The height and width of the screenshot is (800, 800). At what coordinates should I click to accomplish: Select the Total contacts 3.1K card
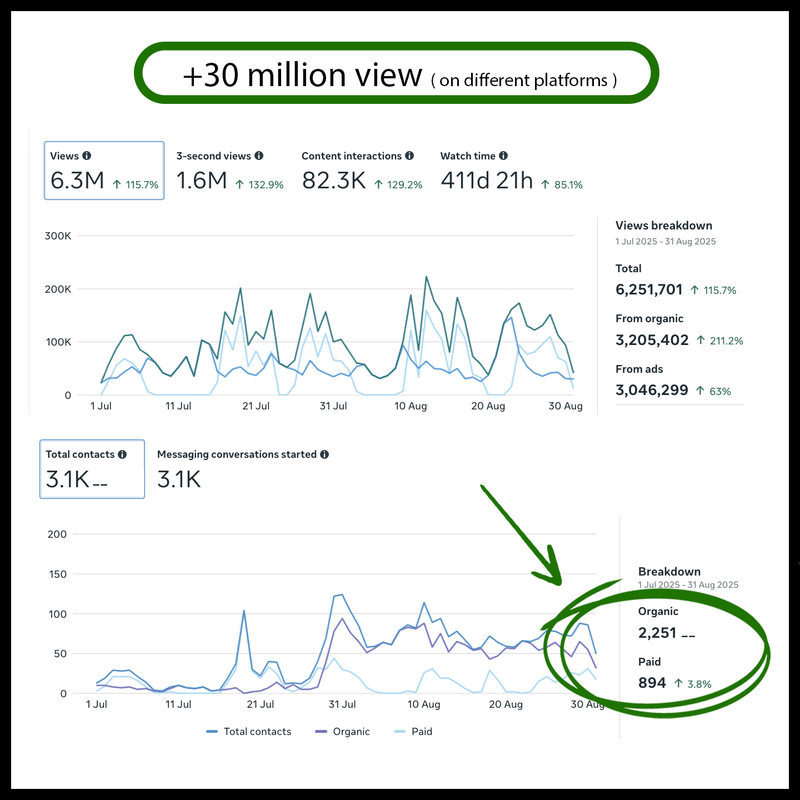click(x=92, y=469)
